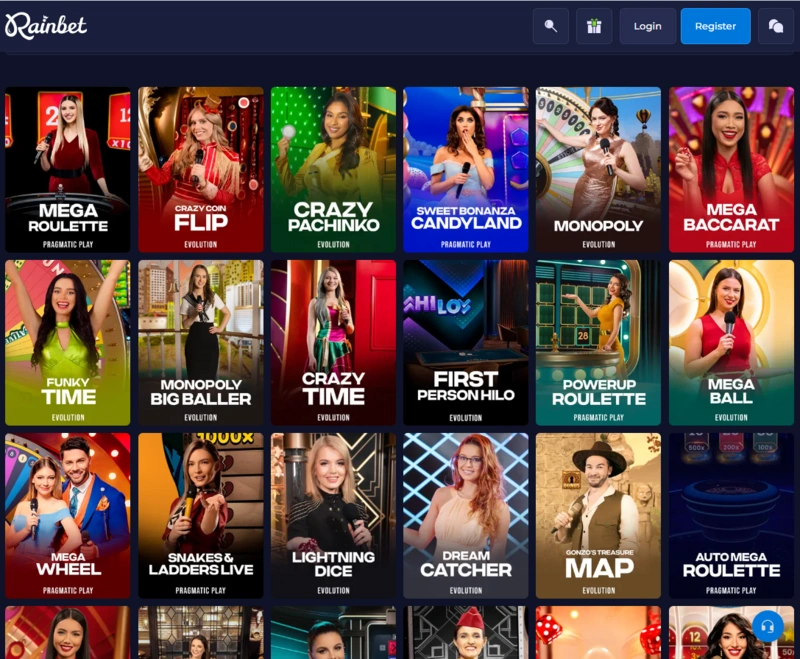800x659 pixels.
Task: Open First Person Hilo
Action: click(465, 341)
